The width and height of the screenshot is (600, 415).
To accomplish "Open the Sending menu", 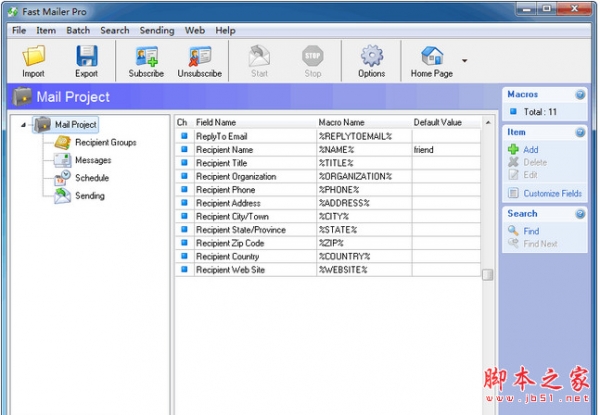I will 157,30.
